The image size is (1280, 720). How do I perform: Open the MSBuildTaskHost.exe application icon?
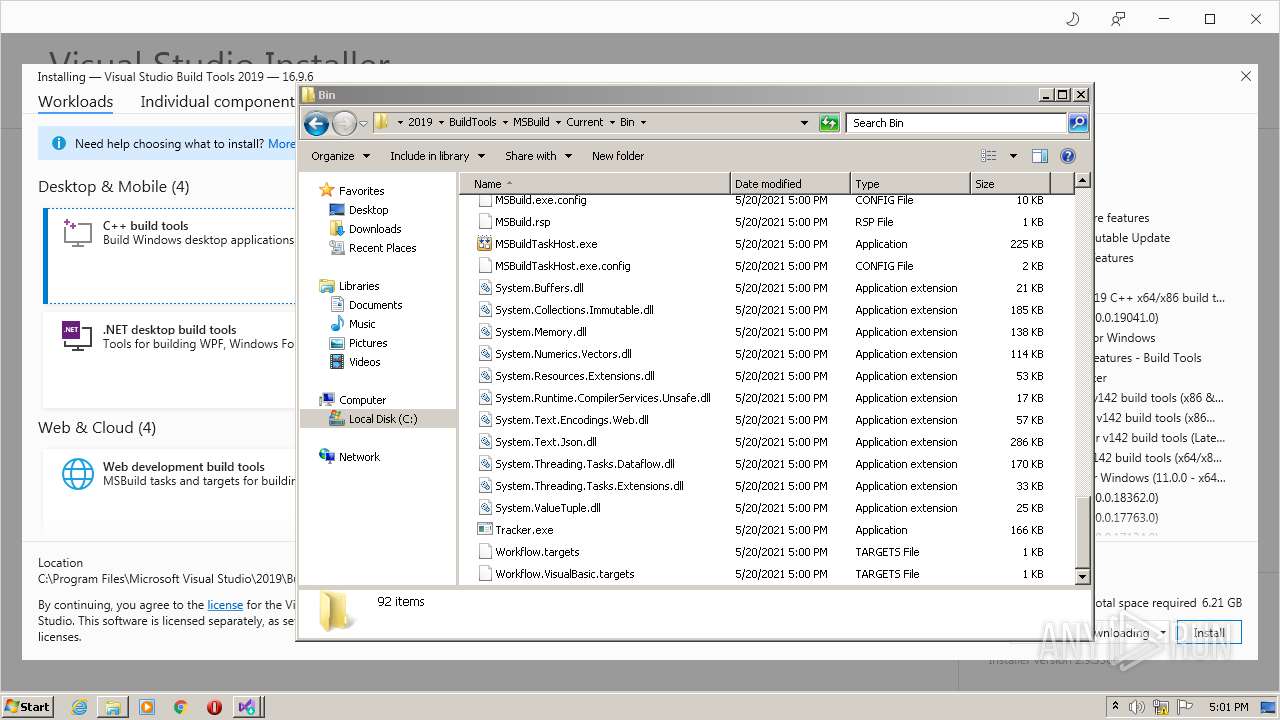tap(485, 244)
